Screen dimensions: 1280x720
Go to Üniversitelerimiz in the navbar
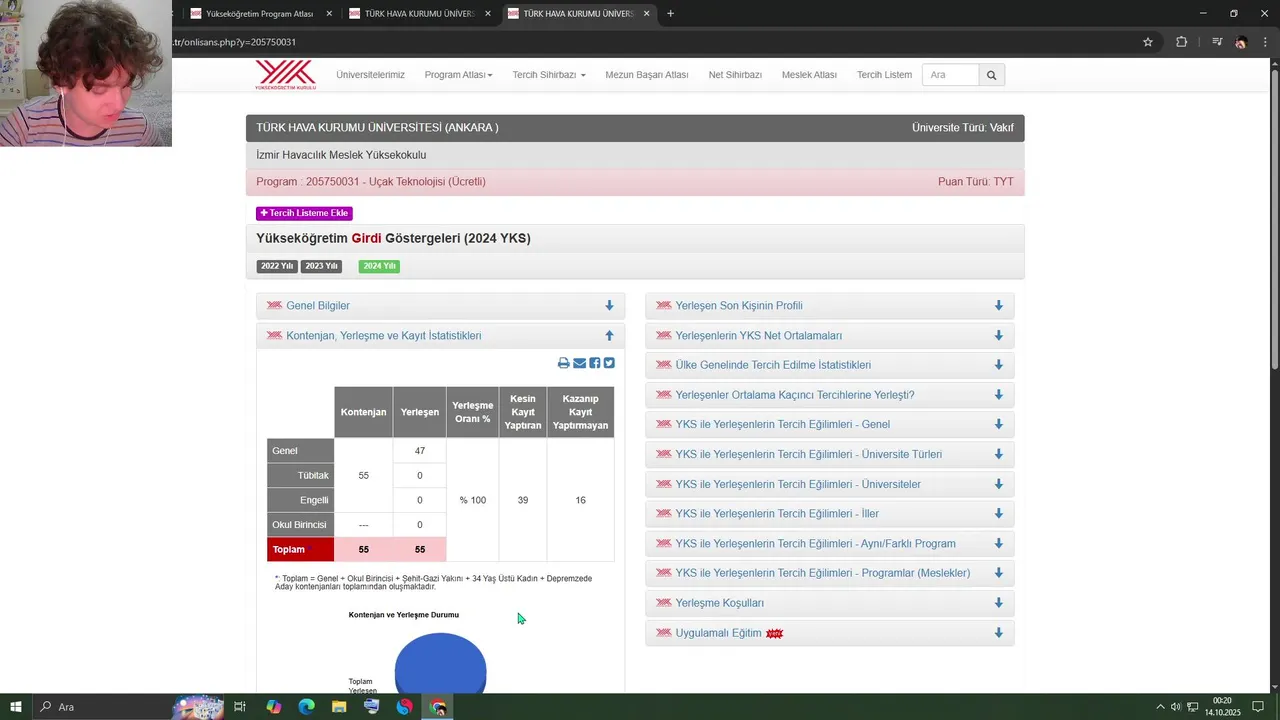pos(370,75)
